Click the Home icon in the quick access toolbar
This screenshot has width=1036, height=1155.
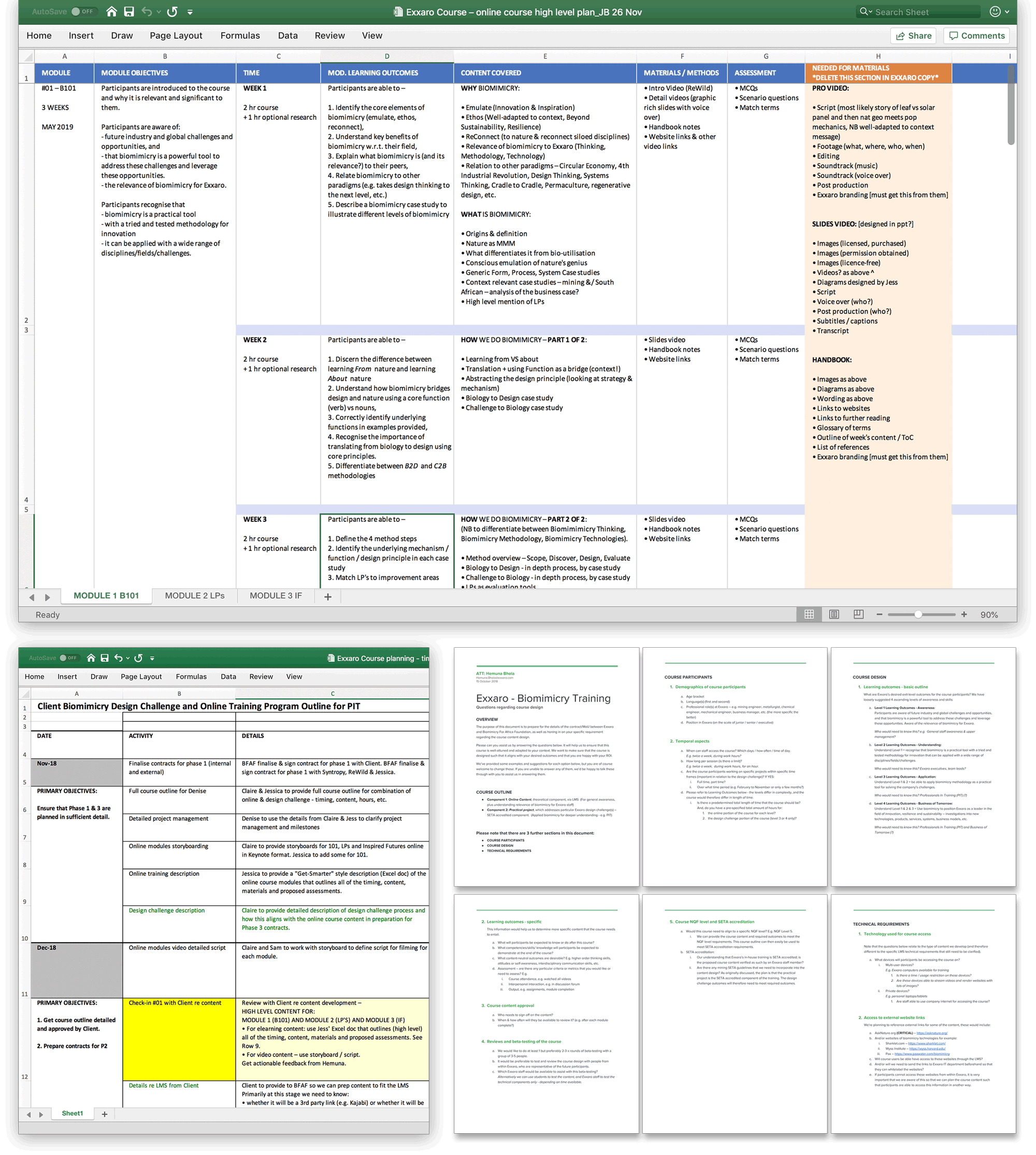pyautogui.click(x=111, y=11)
